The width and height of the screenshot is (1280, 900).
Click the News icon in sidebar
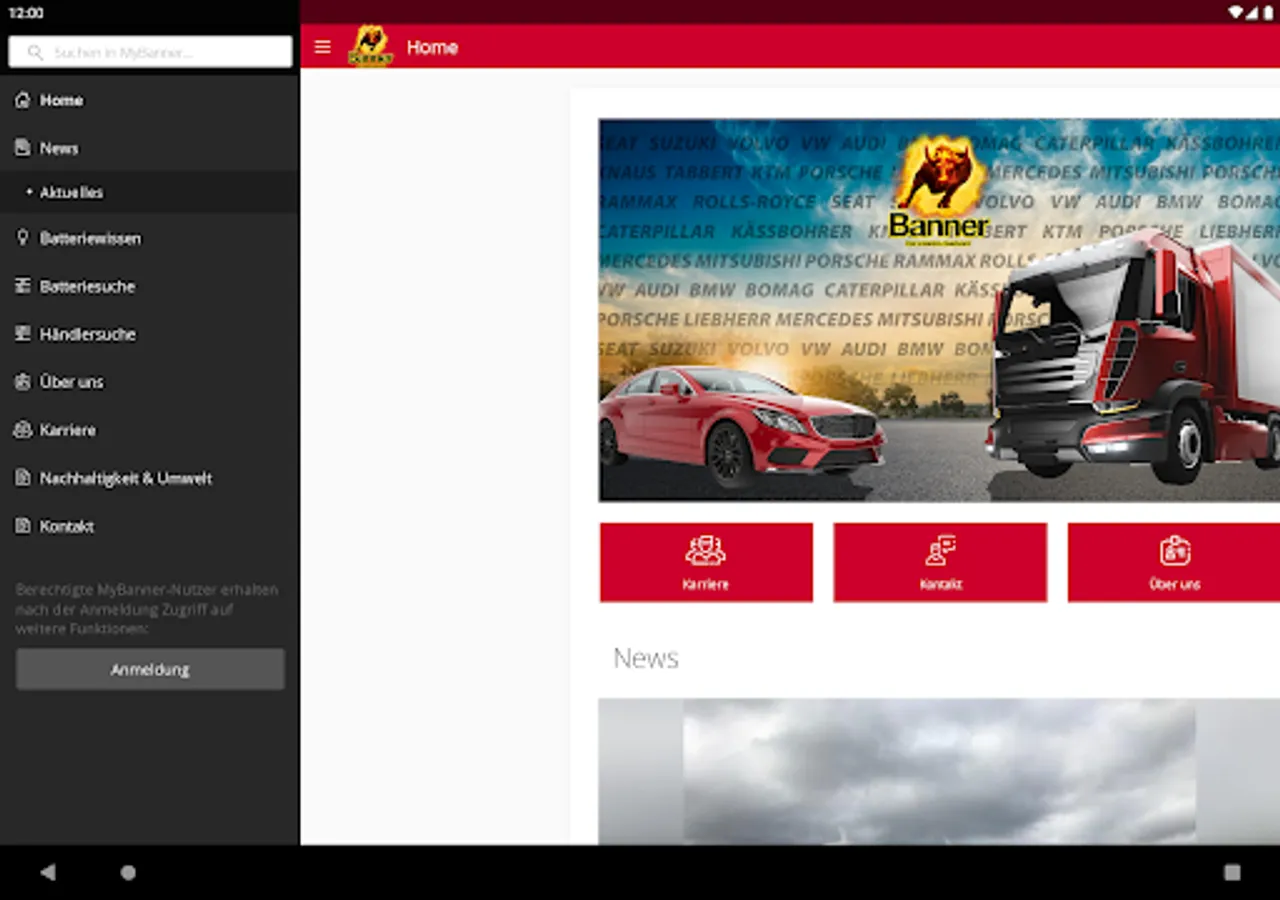click(x=22, y=148)
